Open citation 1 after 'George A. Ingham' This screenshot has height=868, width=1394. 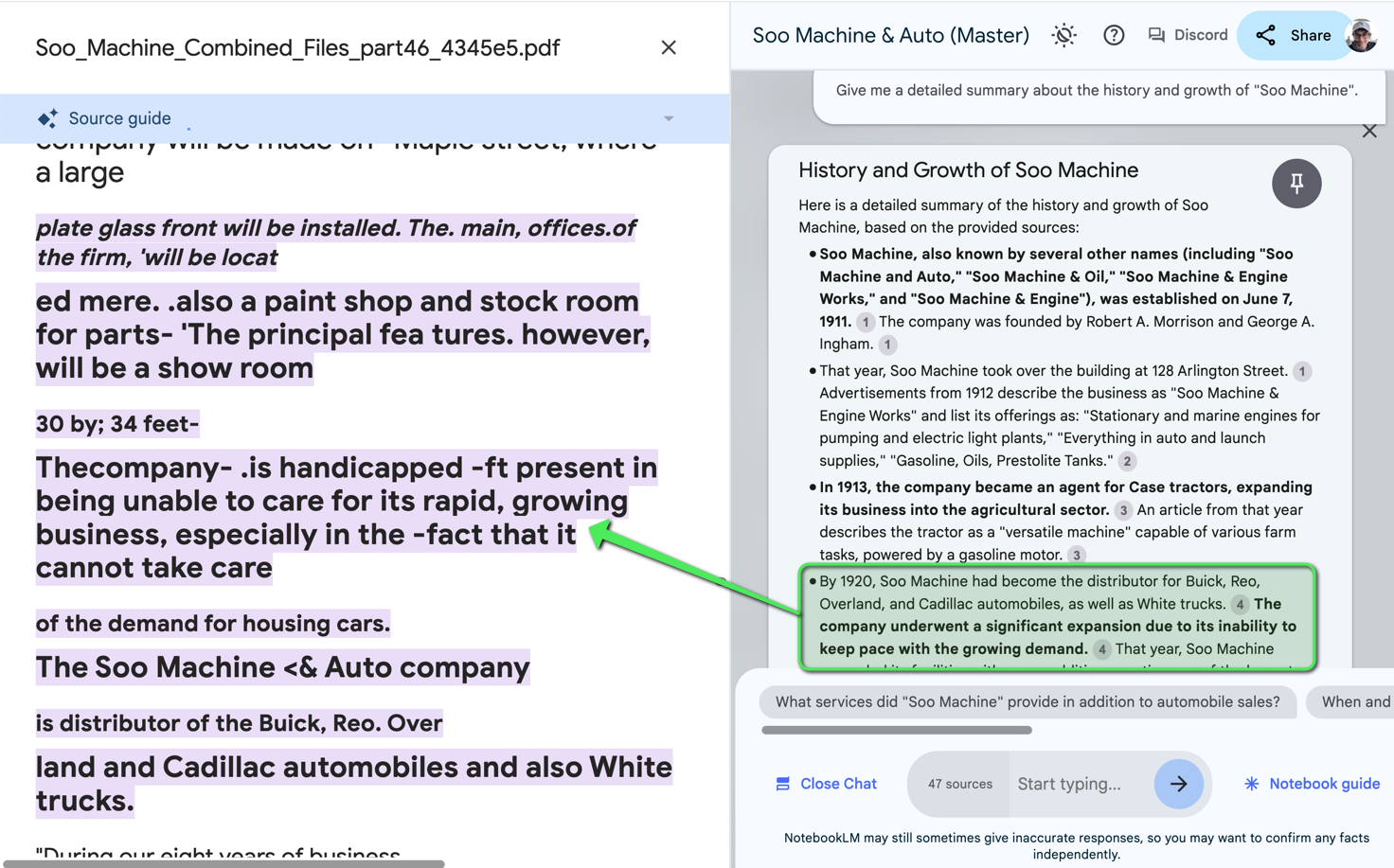coord(887,345)
